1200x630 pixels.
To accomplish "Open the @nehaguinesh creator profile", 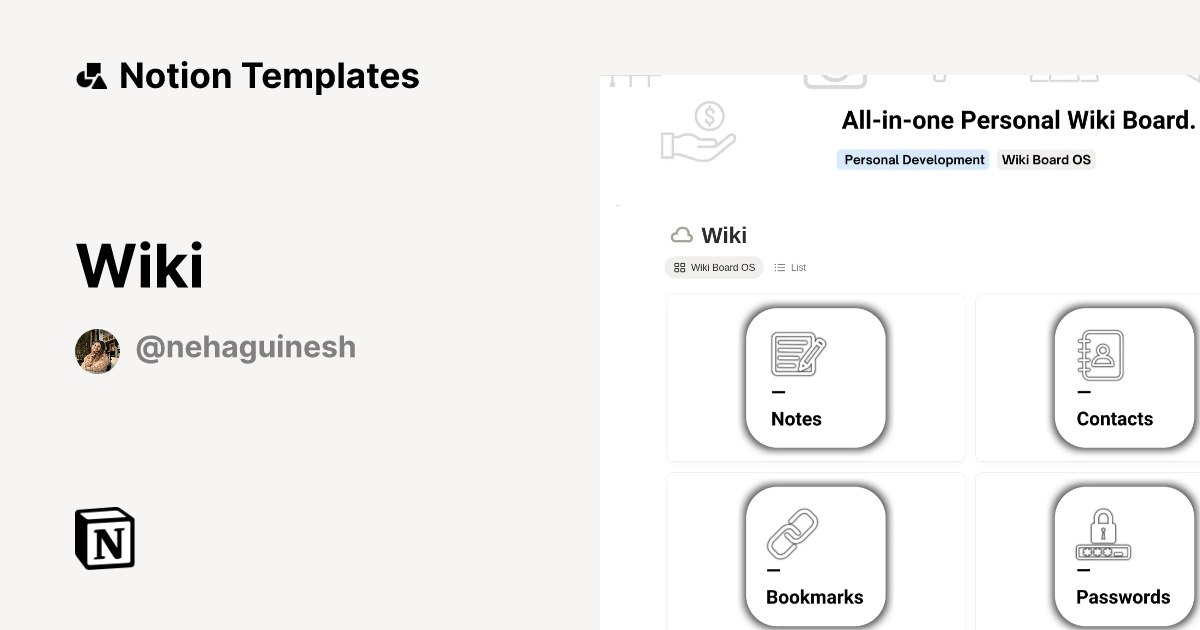I will pos(246,346).
